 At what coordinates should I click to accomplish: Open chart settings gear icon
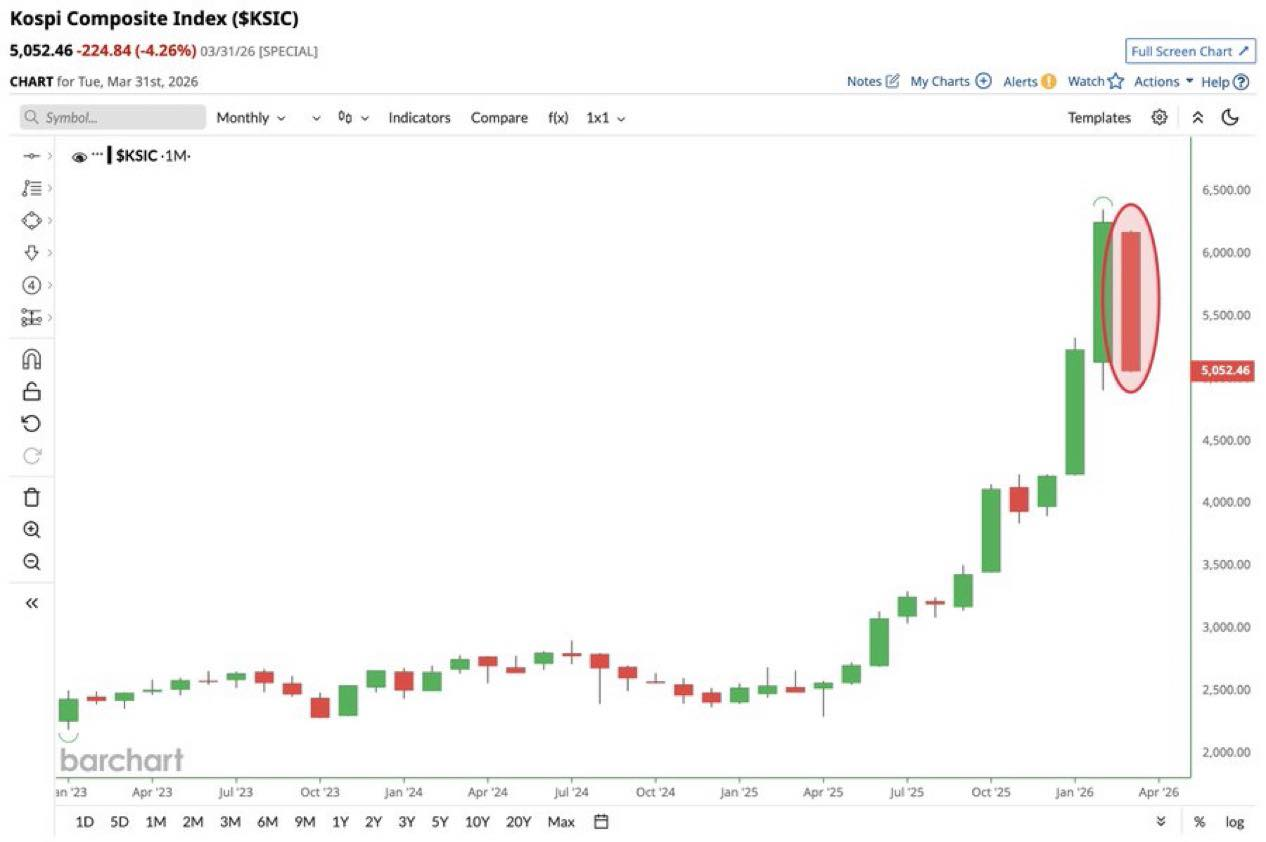pyautogui.click(x=1159, y=117)
